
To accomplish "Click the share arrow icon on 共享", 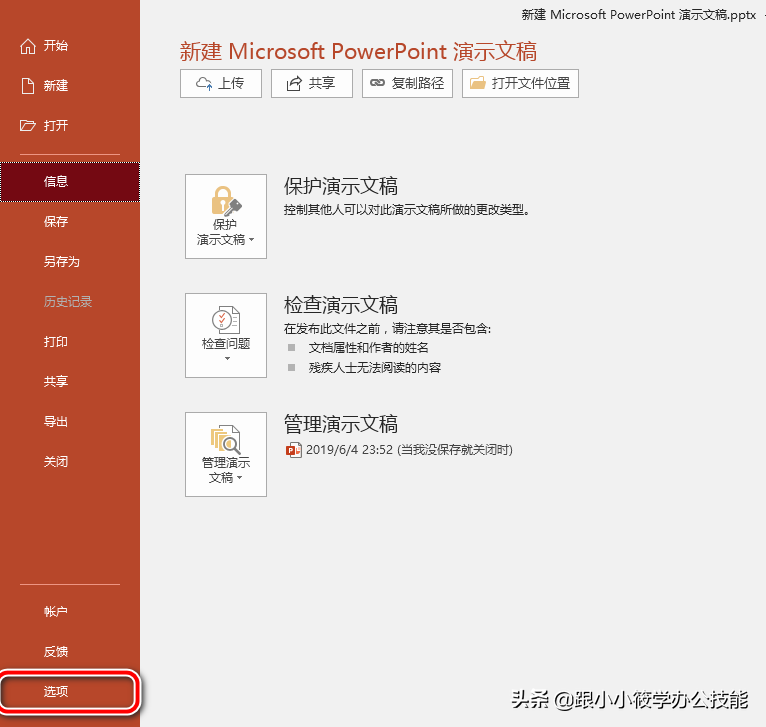I will coord(294,84).
